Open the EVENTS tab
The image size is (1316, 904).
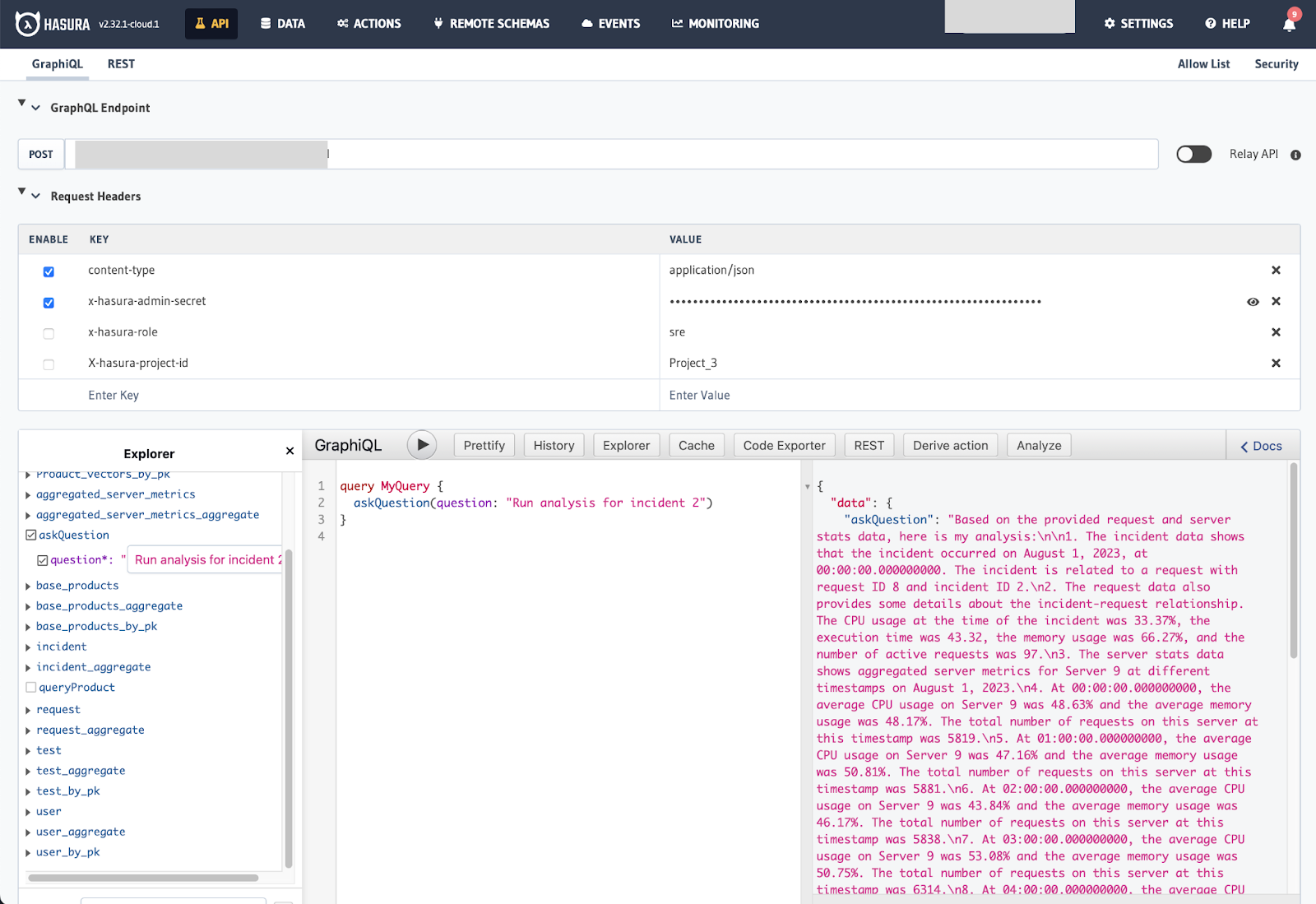click(x=610, y=24)
